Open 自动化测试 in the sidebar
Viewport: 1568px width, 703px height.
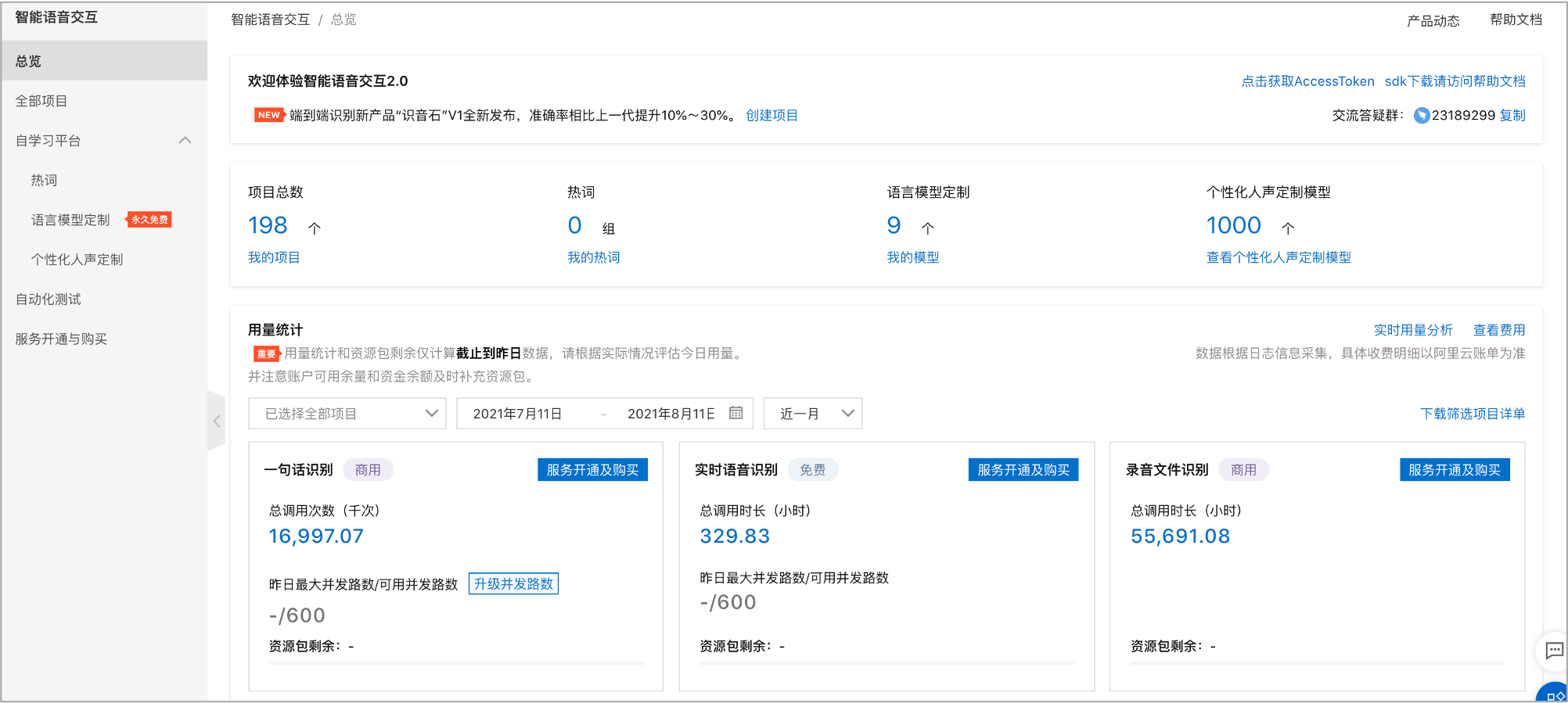coord(48,299)
